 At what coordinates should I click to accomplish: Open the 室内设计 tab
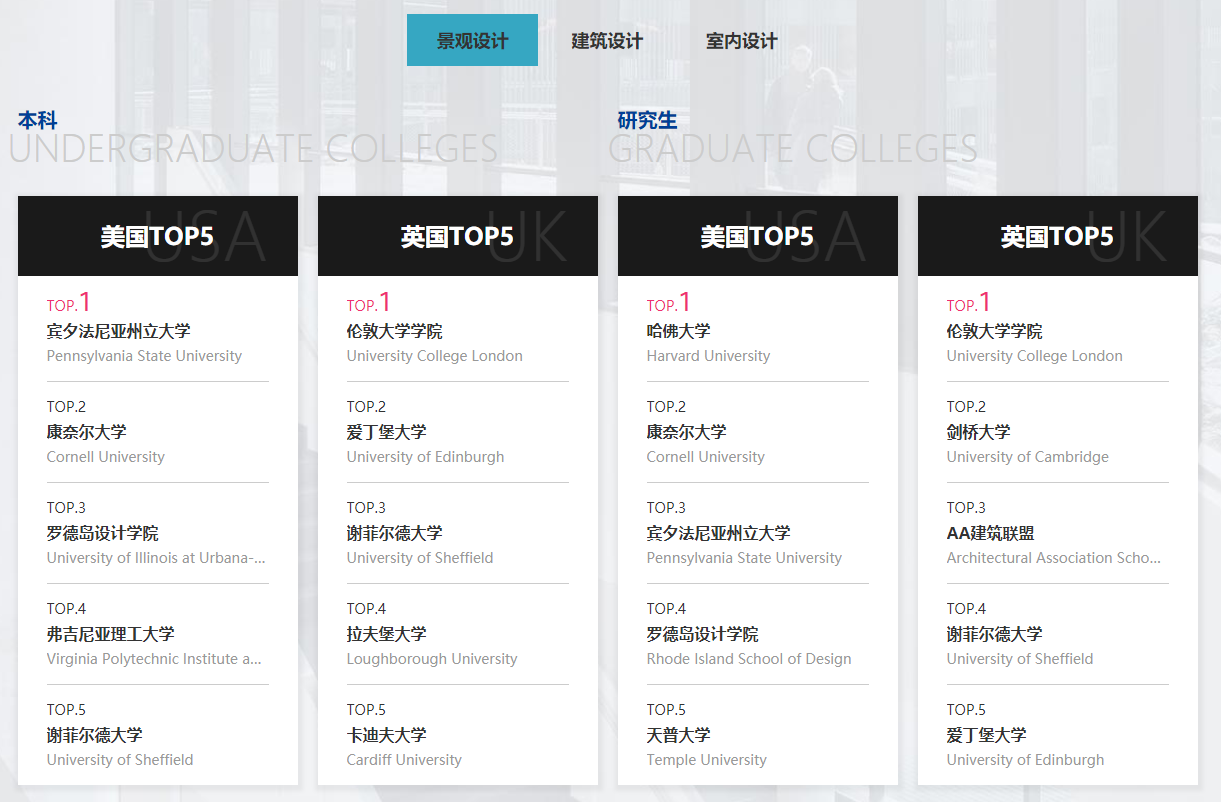741,40
